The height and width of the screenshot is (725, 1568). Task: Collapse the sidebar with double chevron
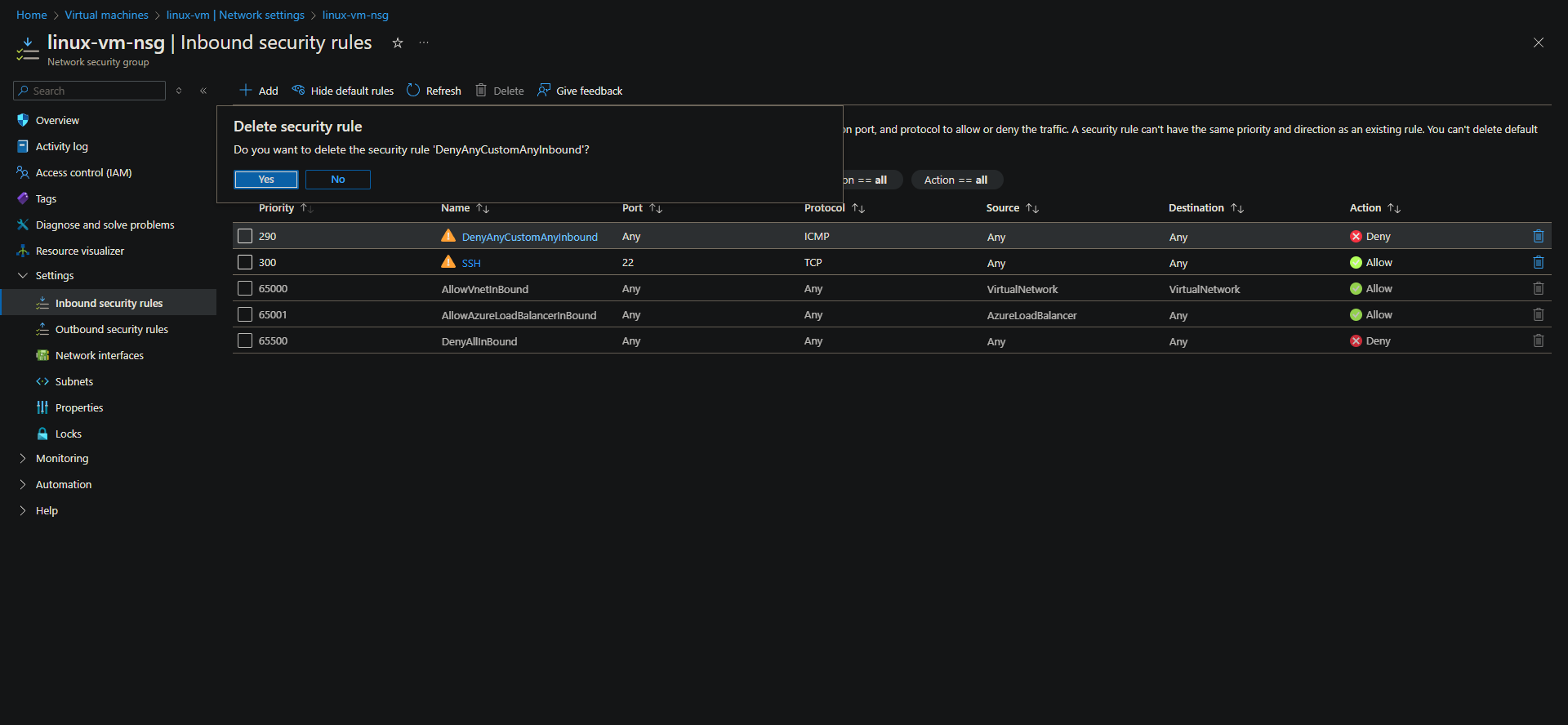203,91
